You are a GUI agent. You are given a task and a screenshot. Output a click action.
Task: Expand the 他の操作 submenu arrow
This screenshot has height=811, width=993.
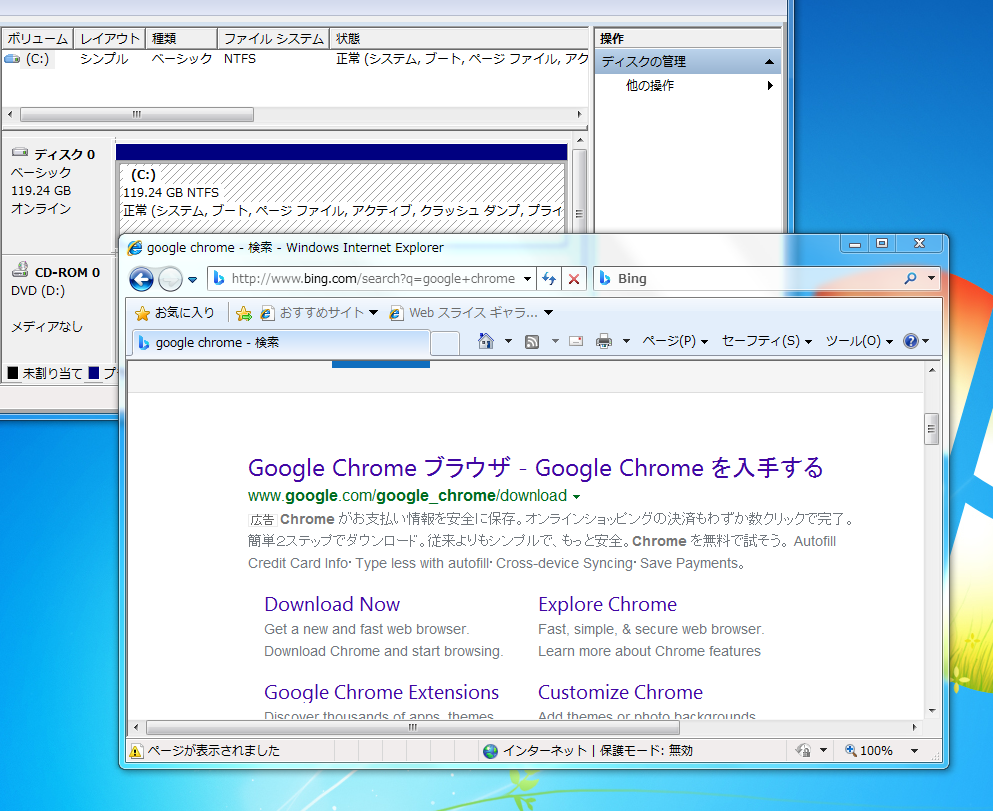pyautogui.click(x=770, y=85)
